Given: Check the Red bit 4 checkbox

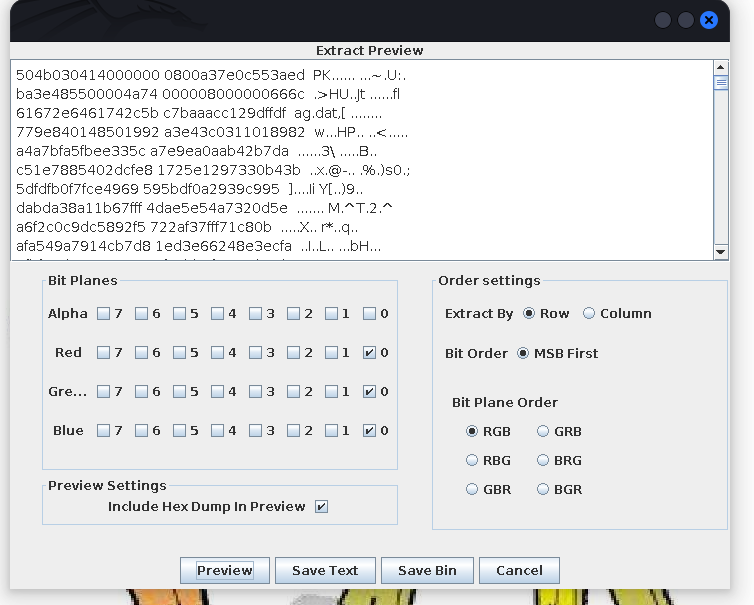Looking at the screenshot, I should pyautogui.click(x=217, y=353).
